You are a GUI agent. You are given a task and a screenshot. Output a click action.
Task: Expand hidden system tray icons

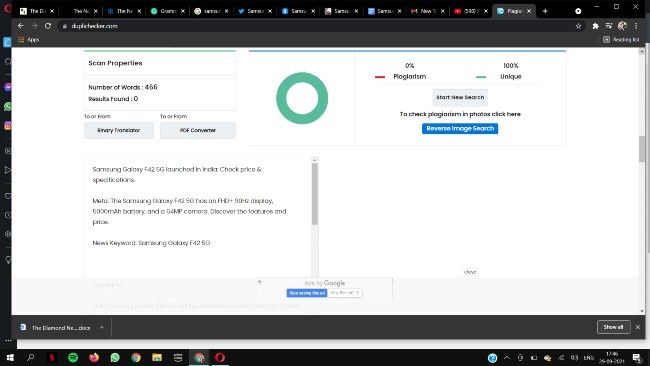click(507, 357)
